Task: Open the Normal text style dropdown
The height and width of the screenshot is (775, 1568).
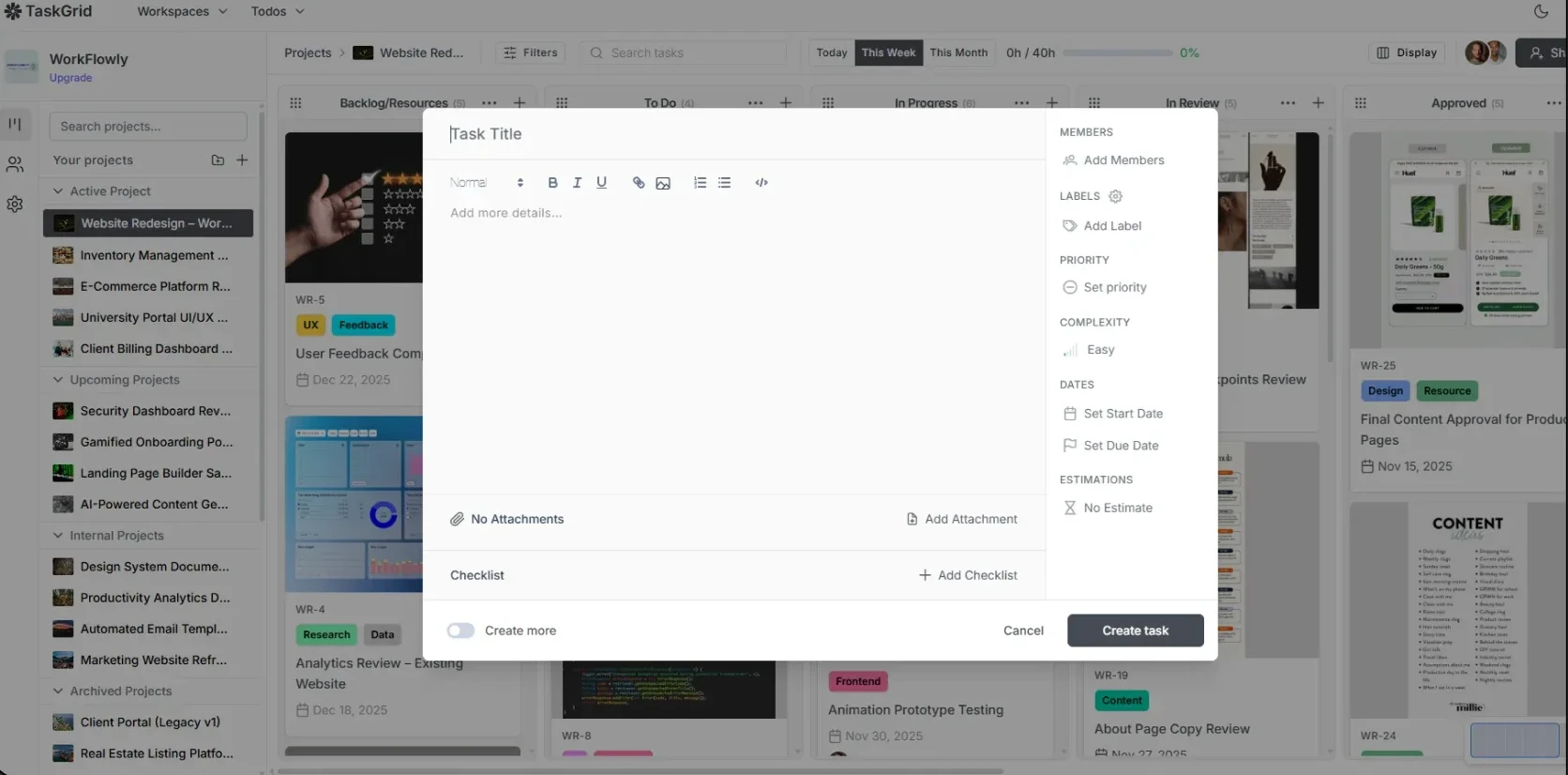Action: 486,183
